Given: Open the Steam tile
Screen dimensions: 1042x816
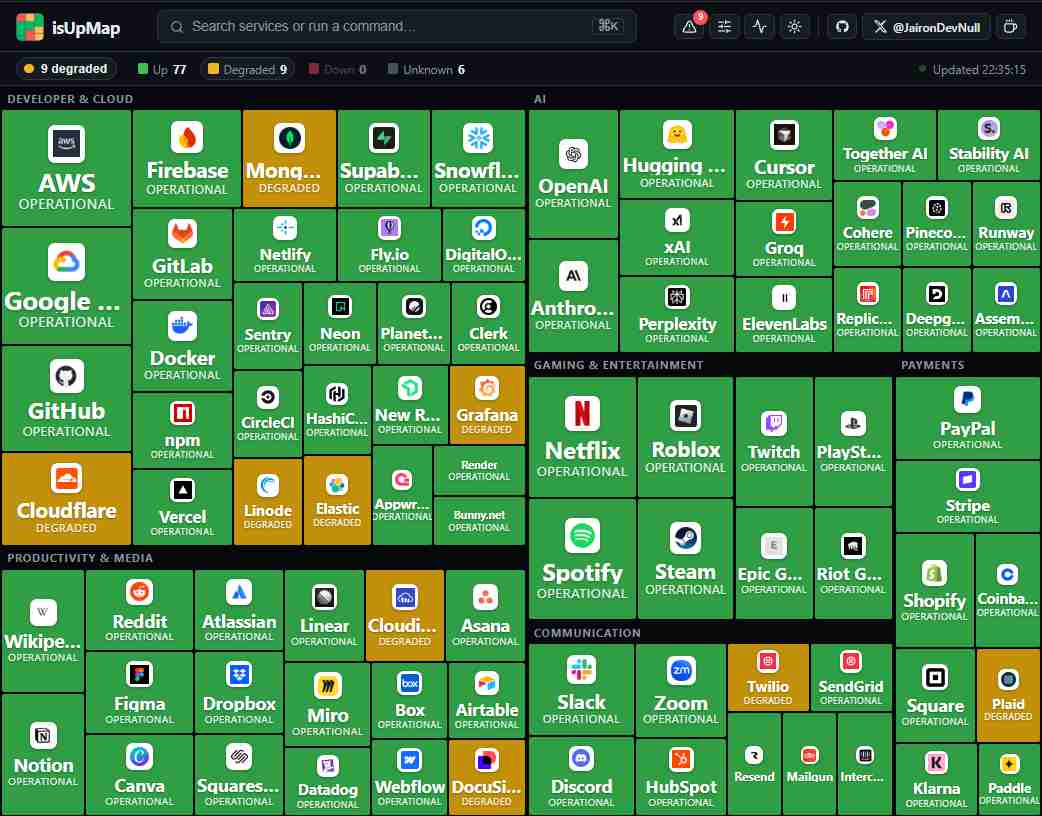Looking at the screenshot, I should coord(685,559).
